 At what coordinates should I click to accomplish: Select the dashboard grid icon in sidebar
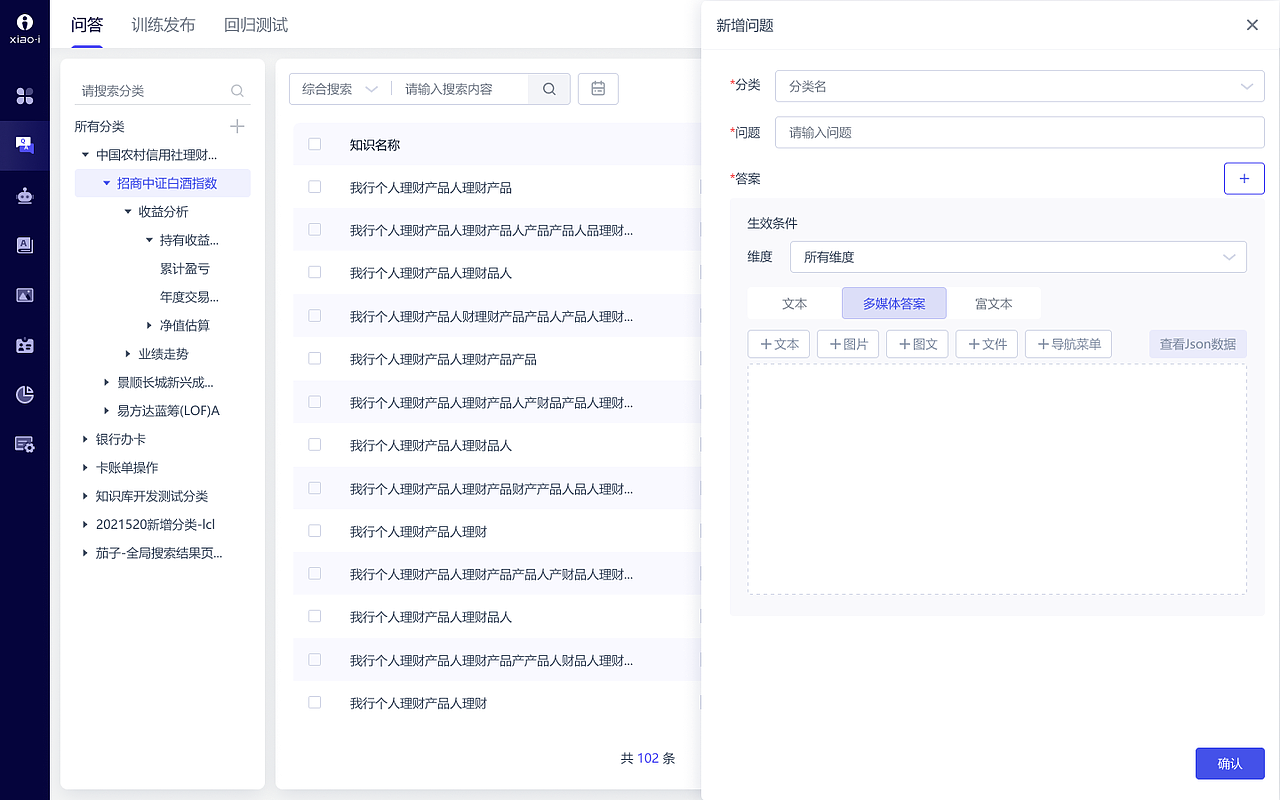point(24,96)
